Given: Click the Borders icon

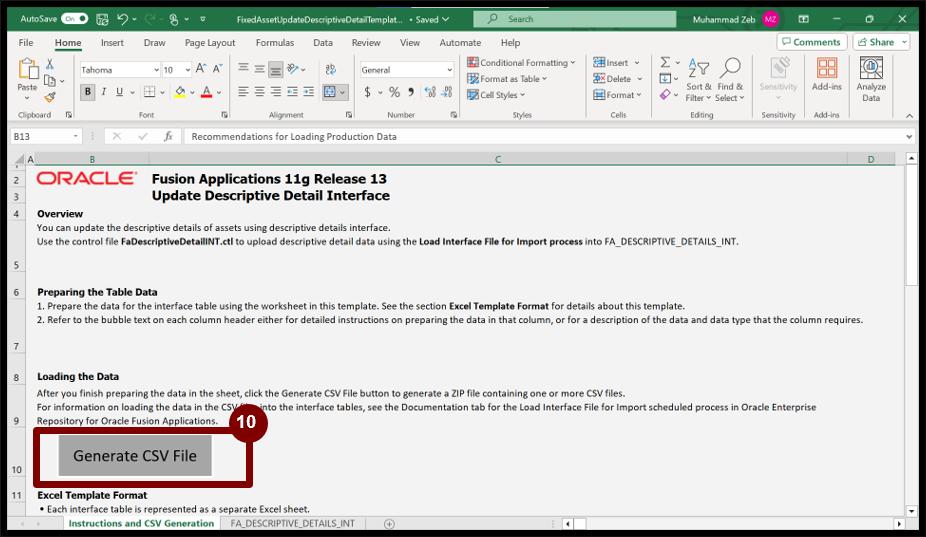Looking at the screenshot, I should [150, 92].
